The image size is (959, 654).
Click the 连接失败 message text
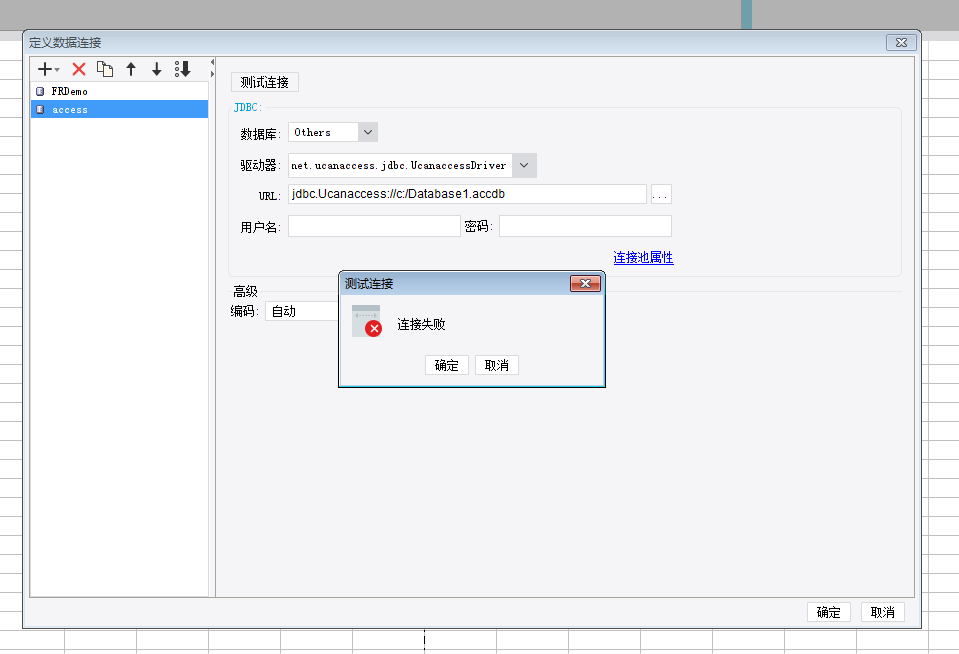tap(421, 324)
